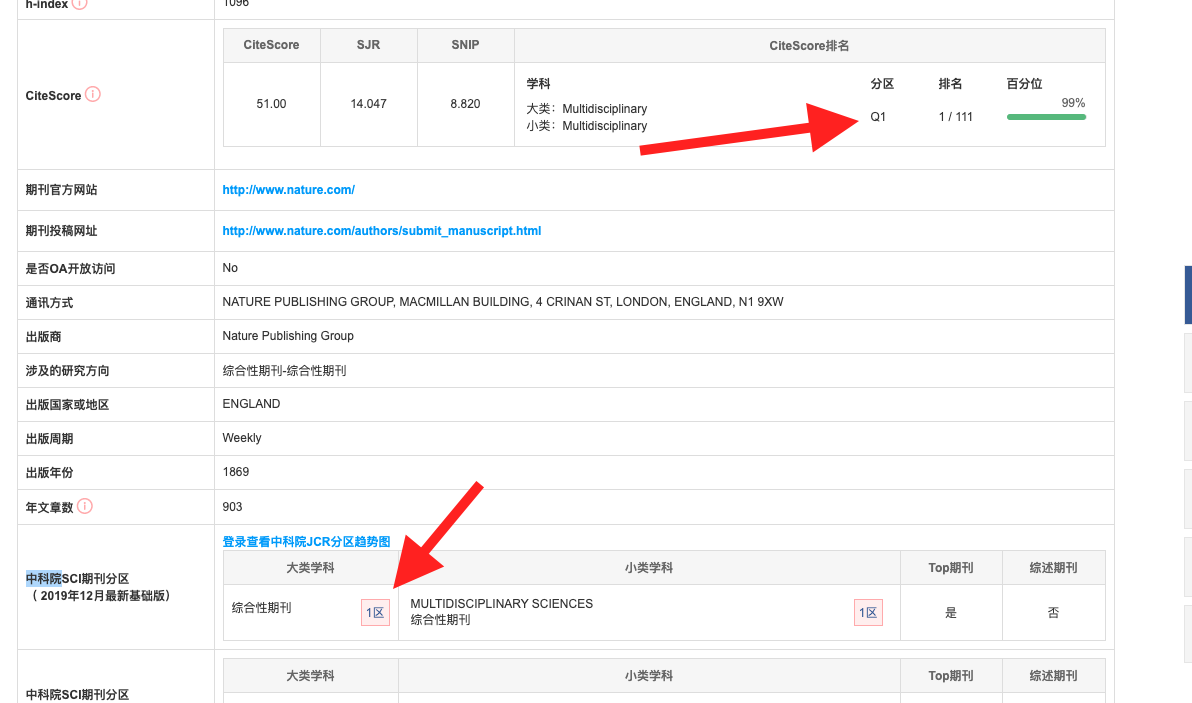Click the 小类: Multidisciplinary text
The height and width of the screenshot is (703, 1192).
click(x=587, y=126)
